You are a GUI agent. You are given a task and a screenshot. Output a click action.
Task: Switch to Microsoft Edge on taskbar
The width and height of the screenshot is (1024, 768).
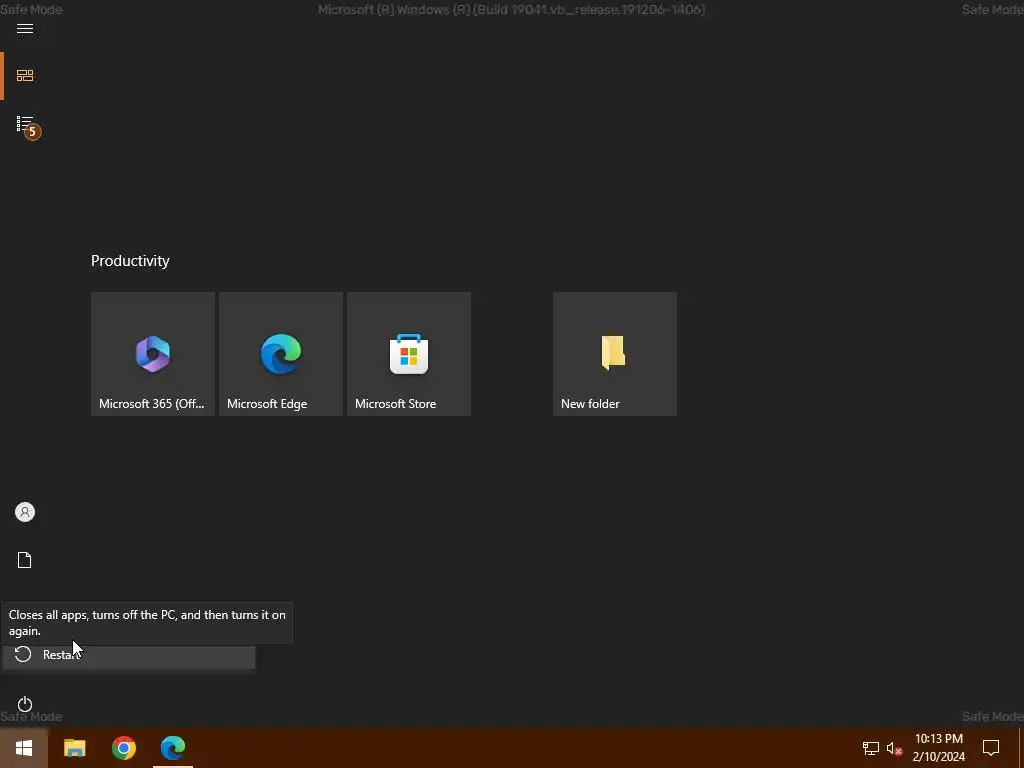coord(173,748)
